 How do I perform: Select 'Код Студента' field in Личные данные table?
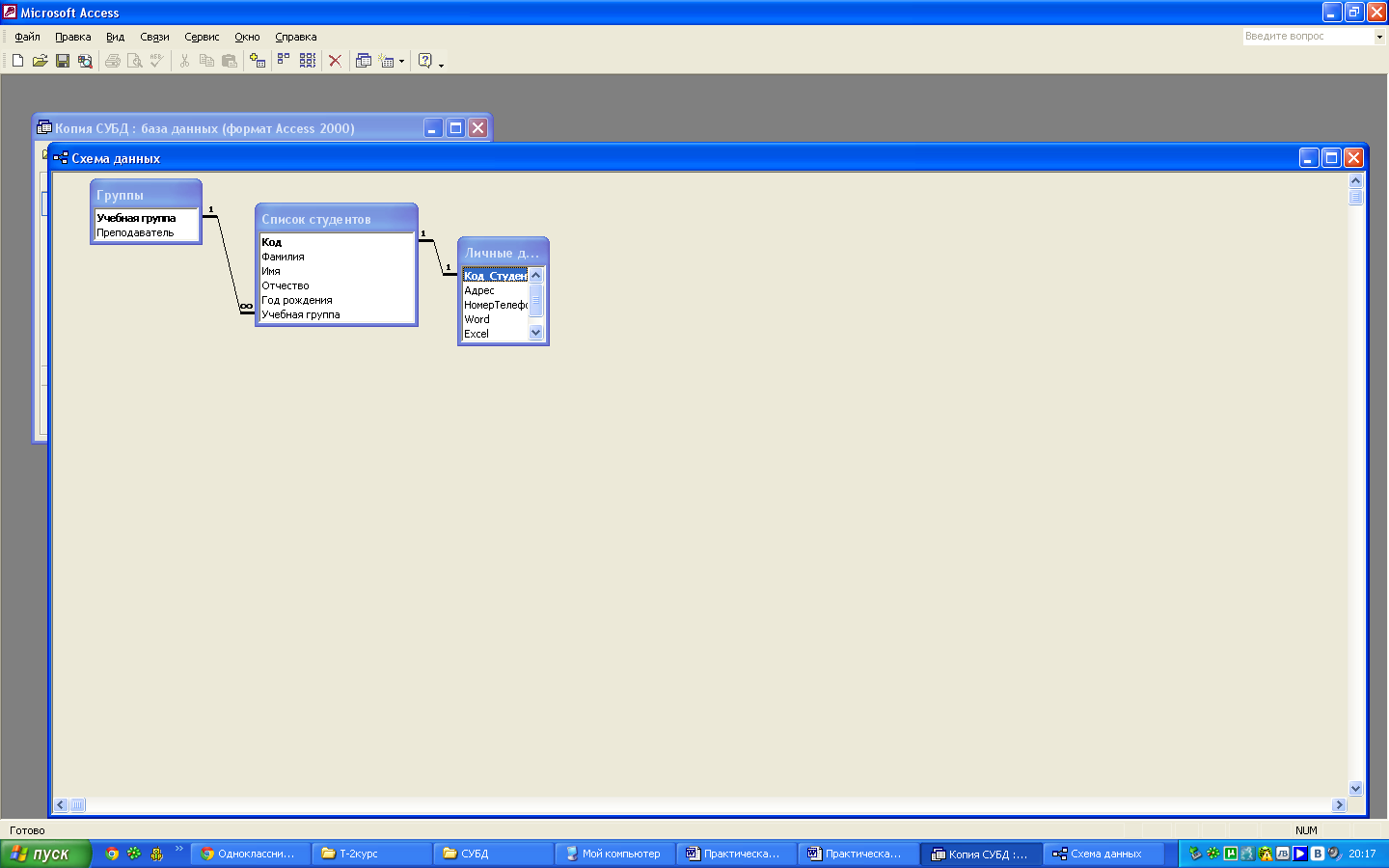tap(495, 276)
